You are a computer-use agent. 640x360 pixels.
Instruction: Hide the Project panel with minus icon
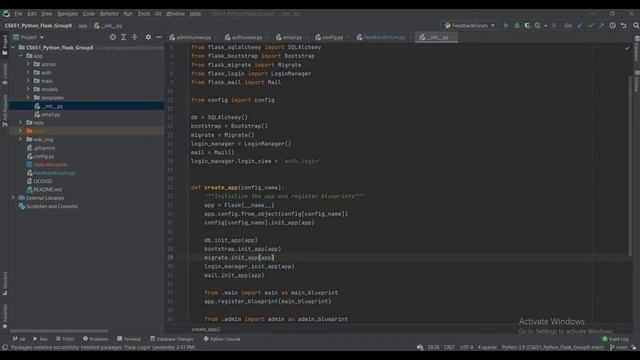159,37
